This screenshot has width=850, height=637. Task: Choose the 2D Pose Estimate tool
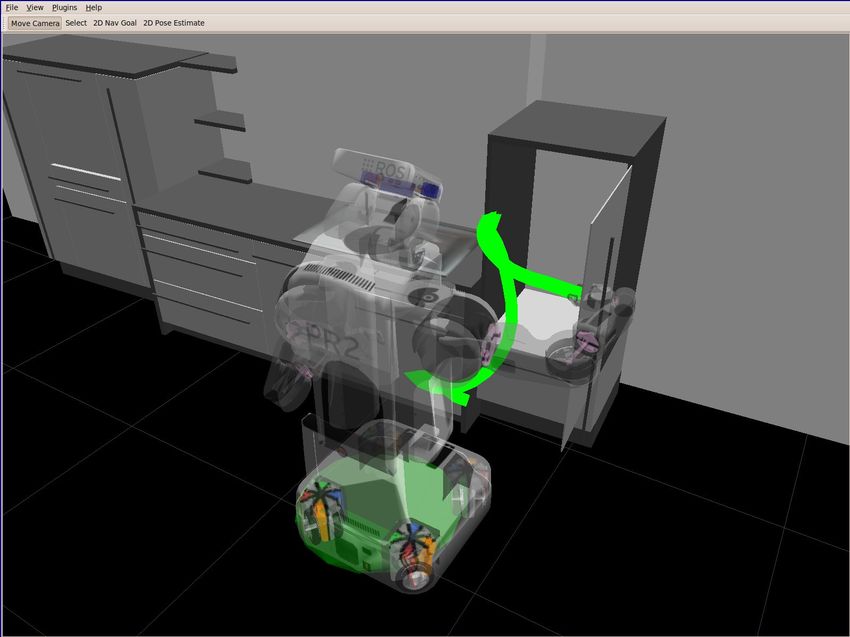pyautogui.click(x=173, y=23)
